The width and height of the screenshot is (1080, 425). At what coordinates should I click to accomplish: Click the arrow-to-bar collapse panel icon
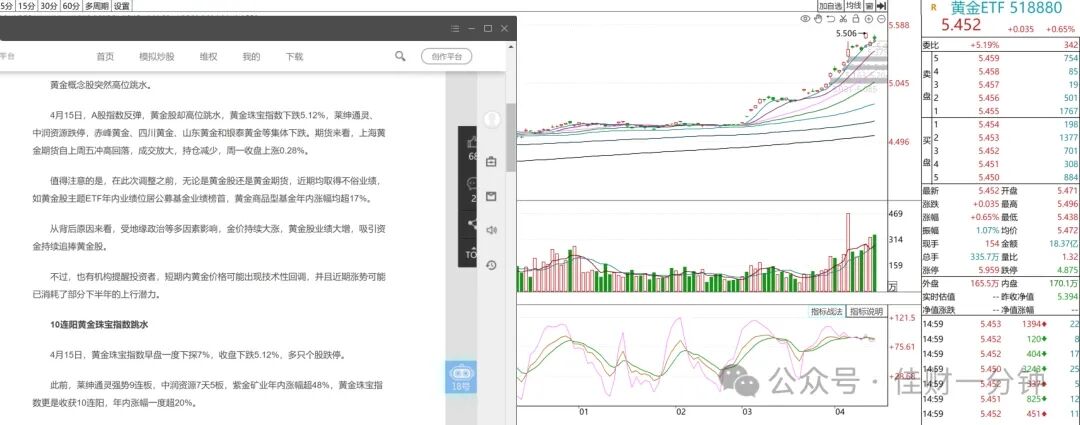(x=881, y=6)
